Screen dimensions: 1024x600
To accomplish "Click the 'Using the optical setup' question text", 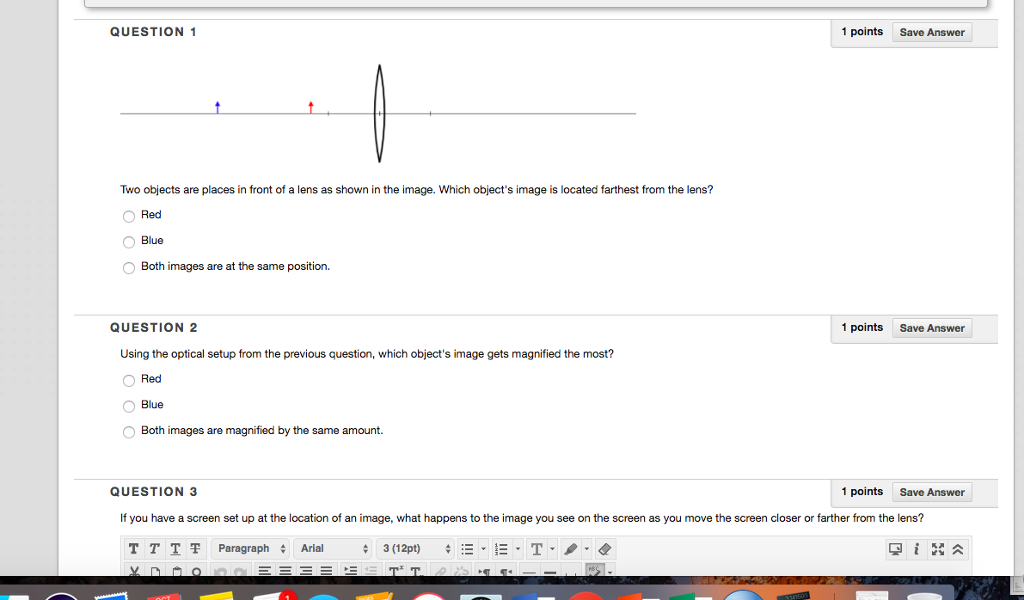I will pos(367,354).
